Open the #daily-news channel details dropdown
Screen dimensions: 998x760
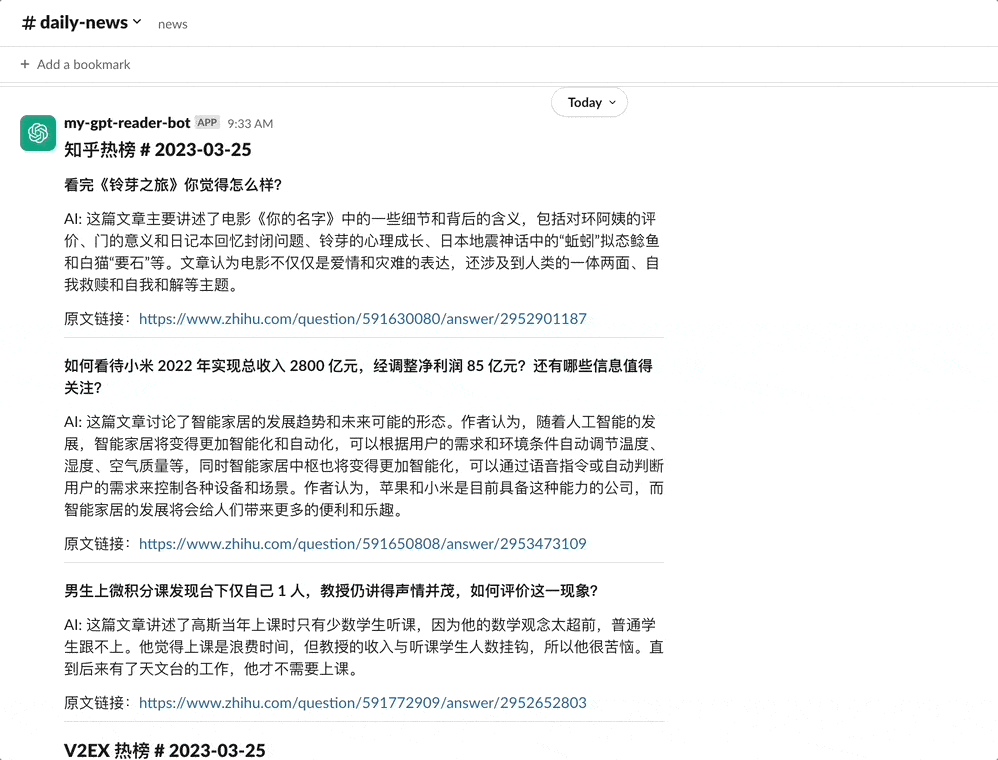point(81,23)
